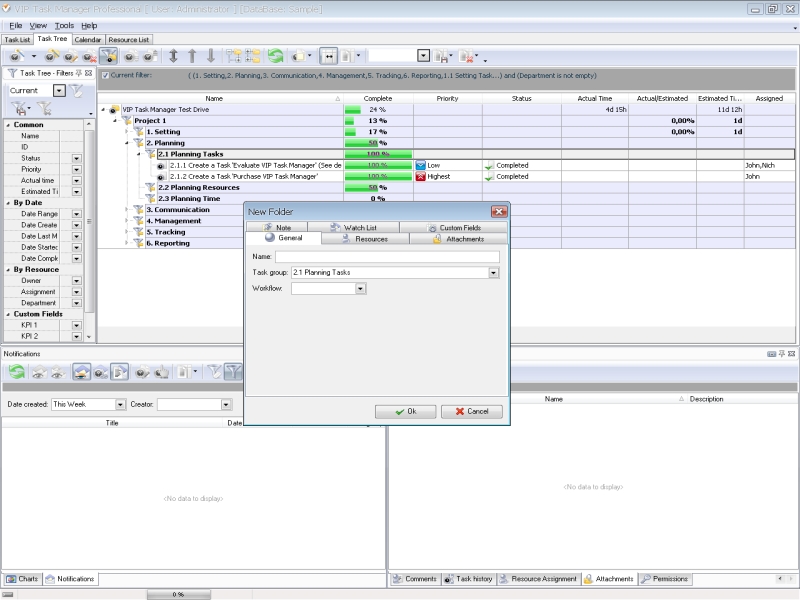Open the Workflow dropdown in New Folder
800x600 pixels.
(360, 289)
